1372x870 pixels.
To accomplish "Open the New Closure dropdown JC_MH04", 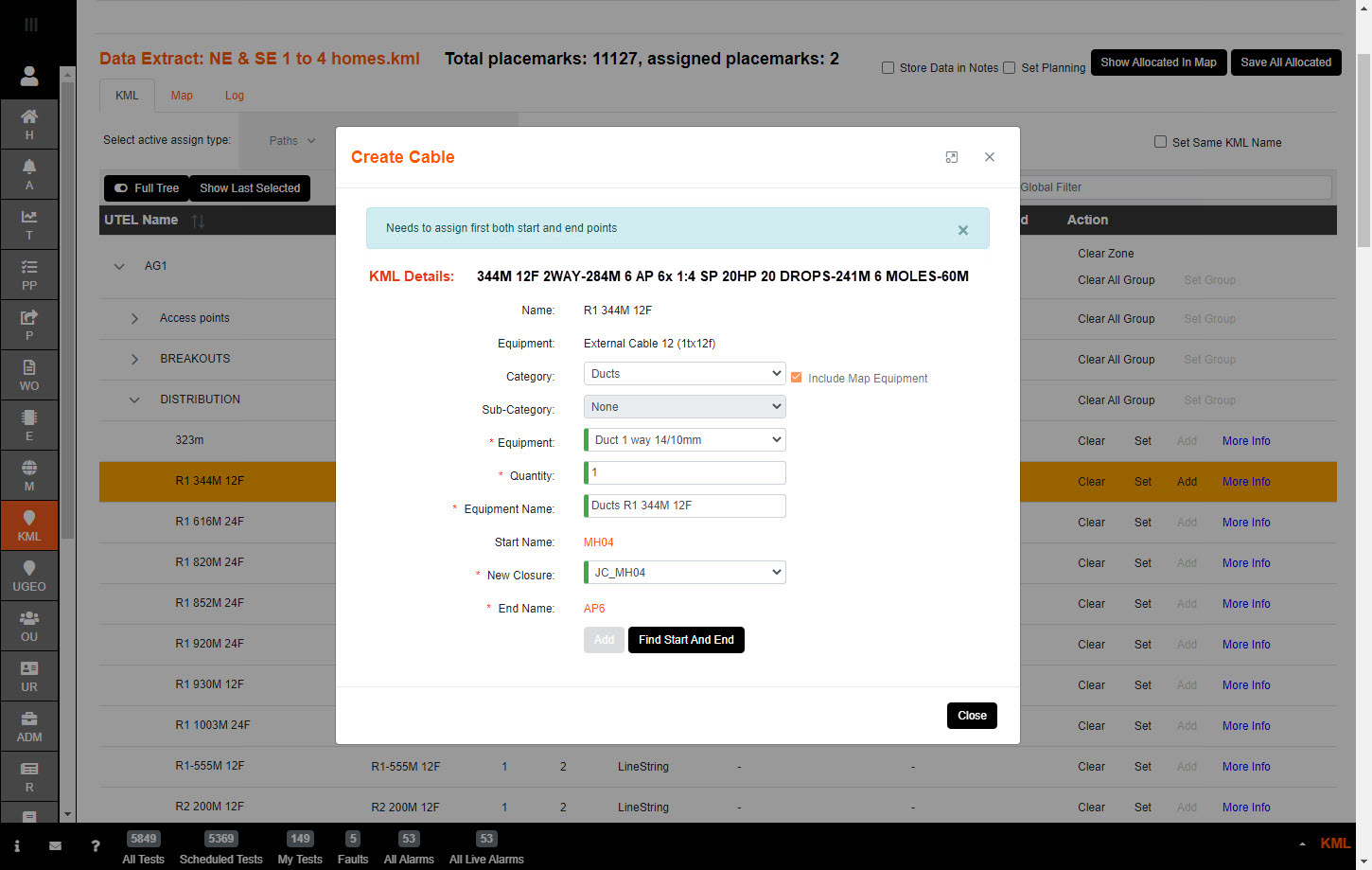I will [x=684, y=573].
